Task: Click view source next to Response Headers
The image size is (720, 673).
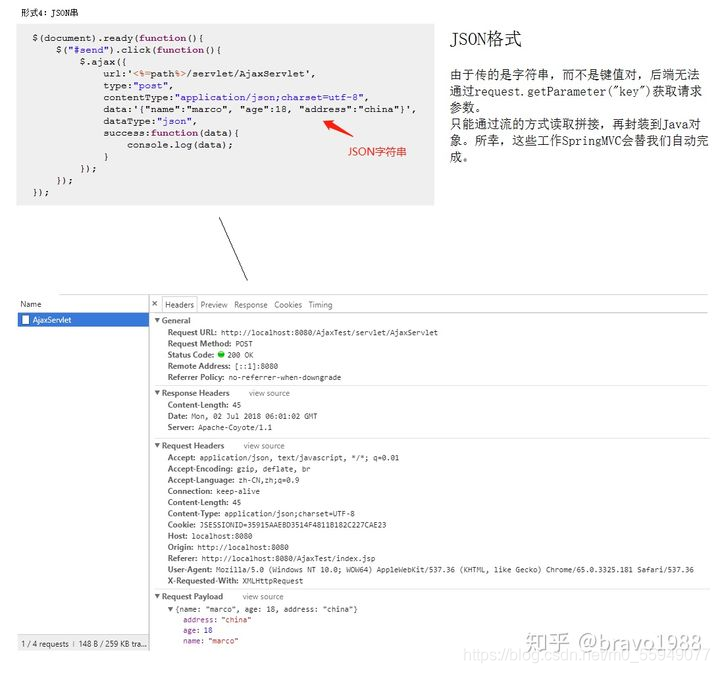Action: [x=269, y=393]
